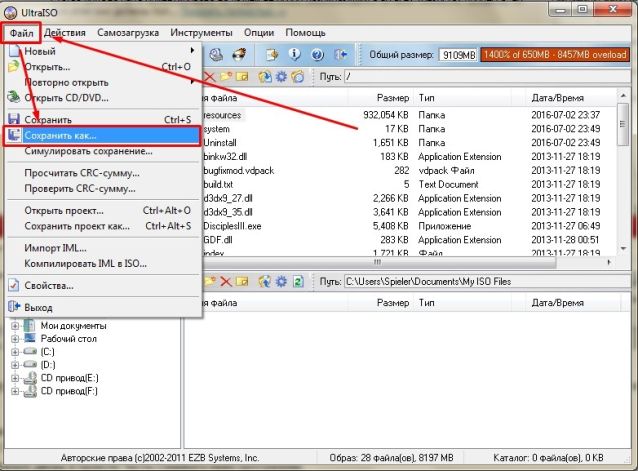The height and width of the screenshot is (471, 638).
Task: Choose Открыть проект... menu entry
Action: click(103, 210)
